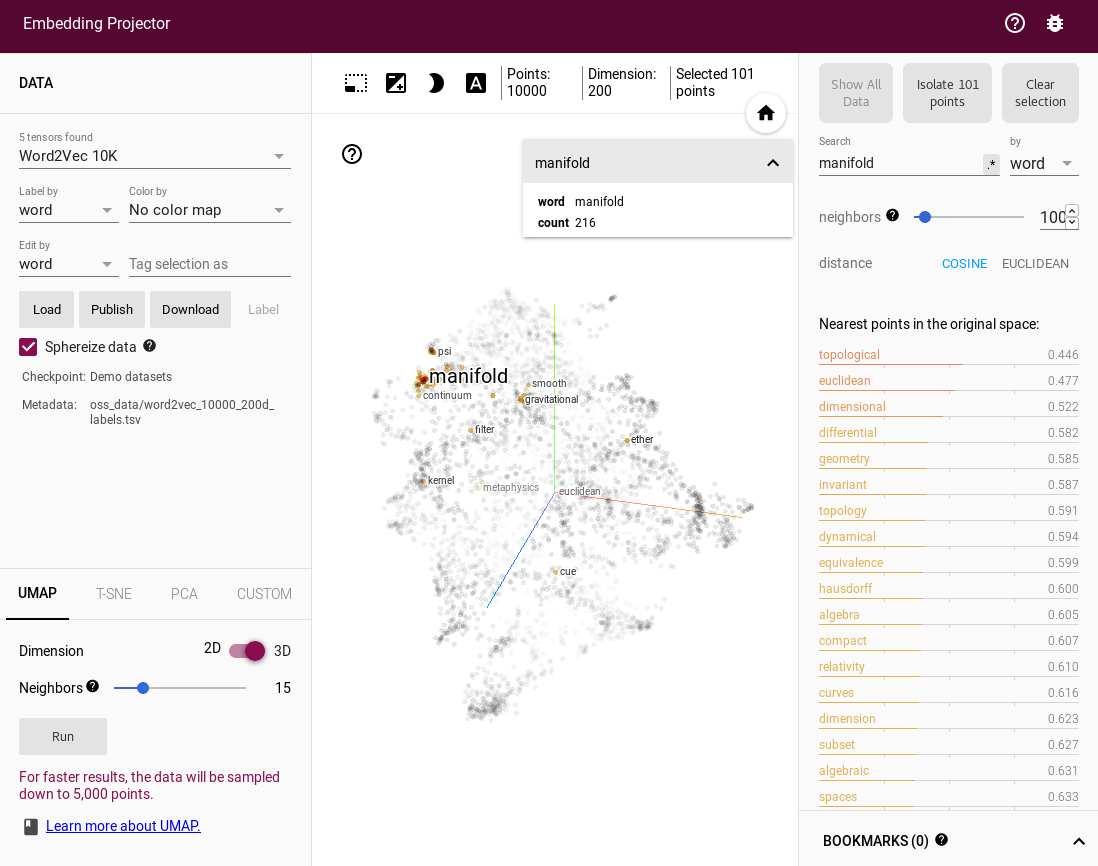Open the Edit by dropdown
This screenshot has height=866, width=1098.
[x=69, y=264]
